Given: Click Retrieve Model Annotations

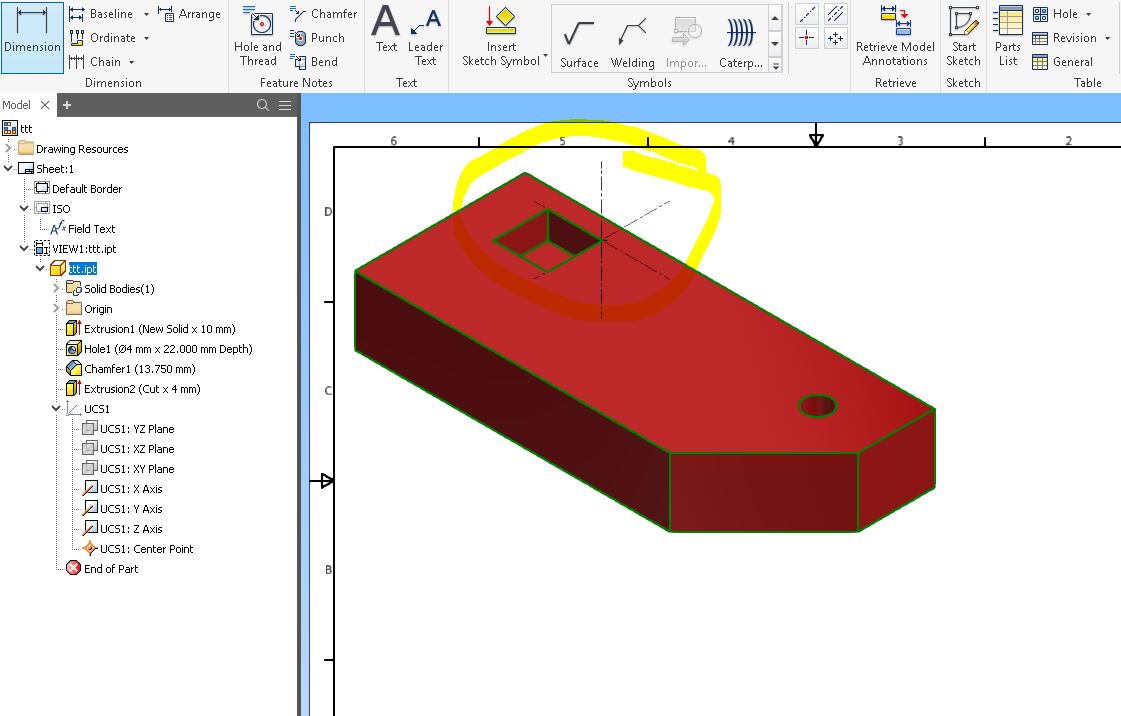Looking at the screenshot, I should tap(895, 36).
